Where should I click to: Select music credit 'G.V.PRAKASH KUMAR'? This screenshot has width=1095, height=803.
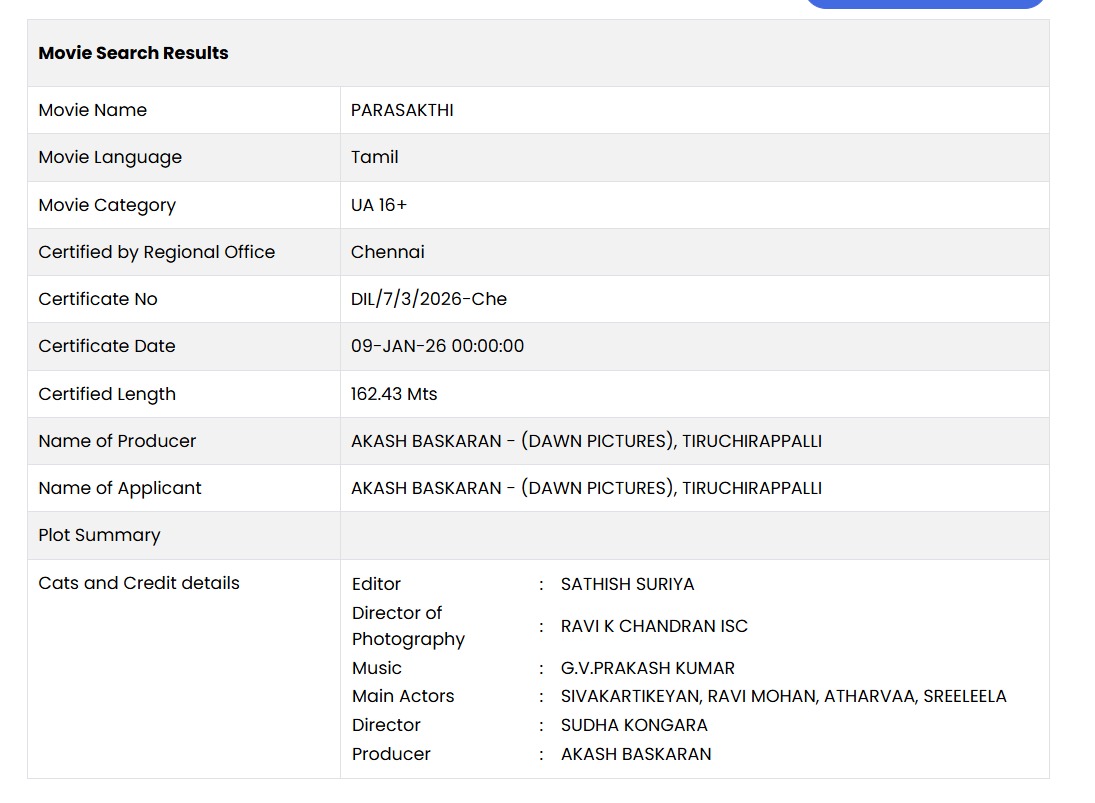click(647, 668)
